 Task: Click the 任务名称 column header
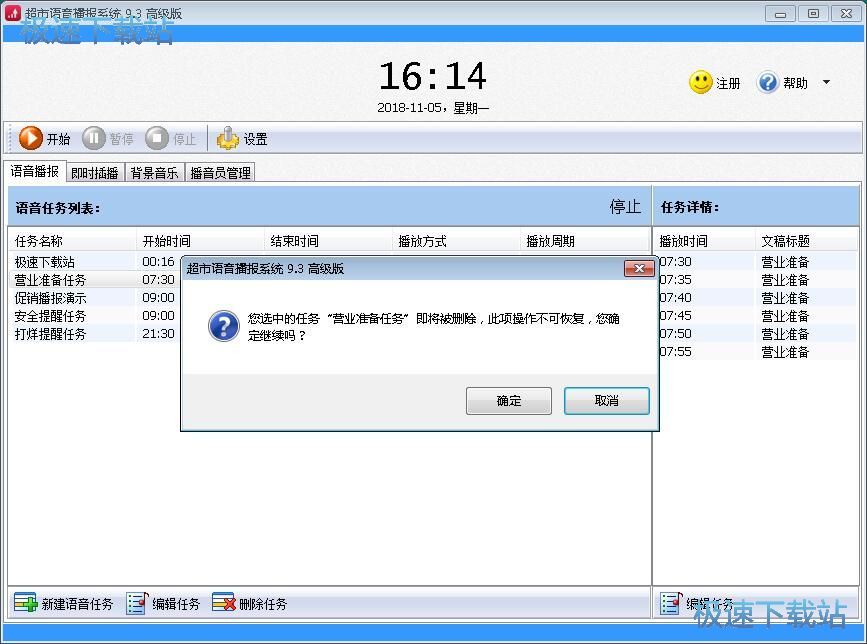pos(72,241)
